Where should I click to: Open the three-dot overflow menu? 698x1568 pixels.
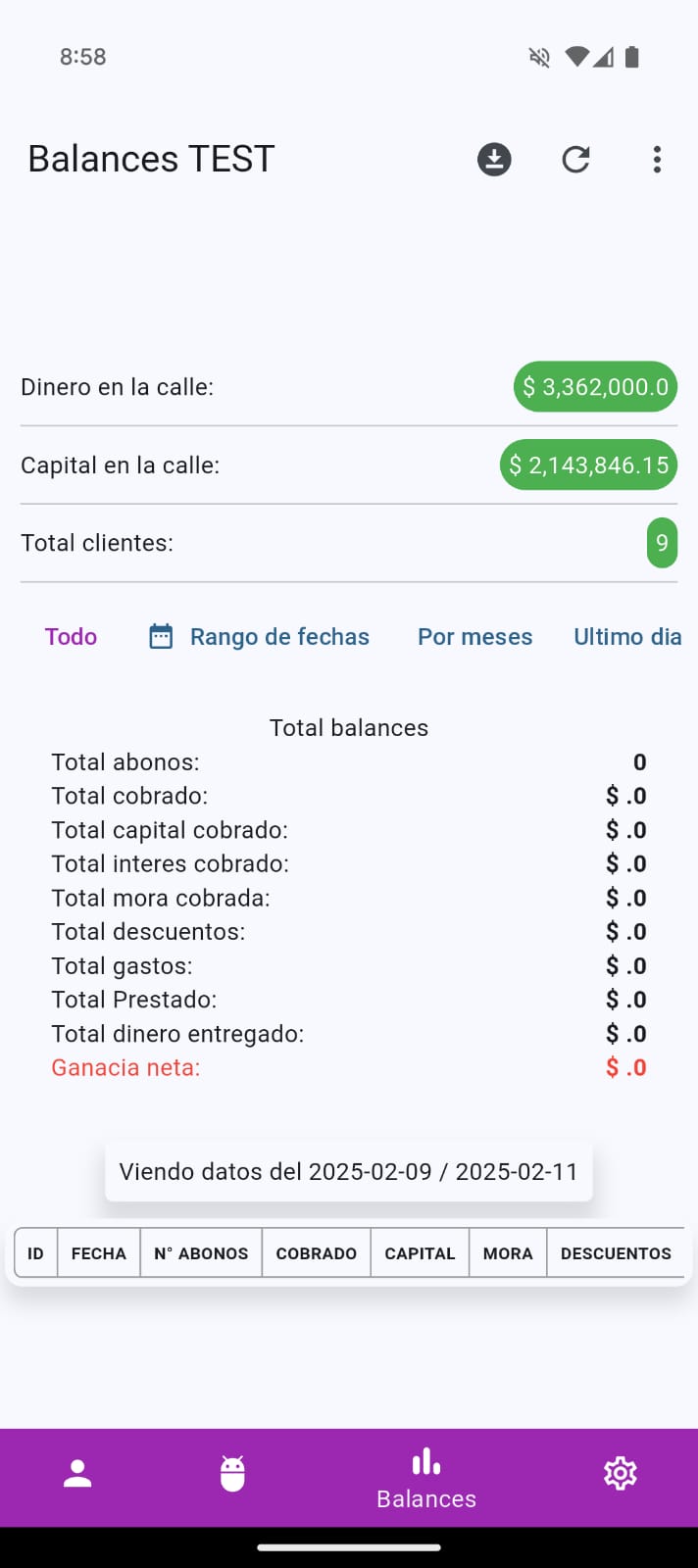(x=657, y=159)
